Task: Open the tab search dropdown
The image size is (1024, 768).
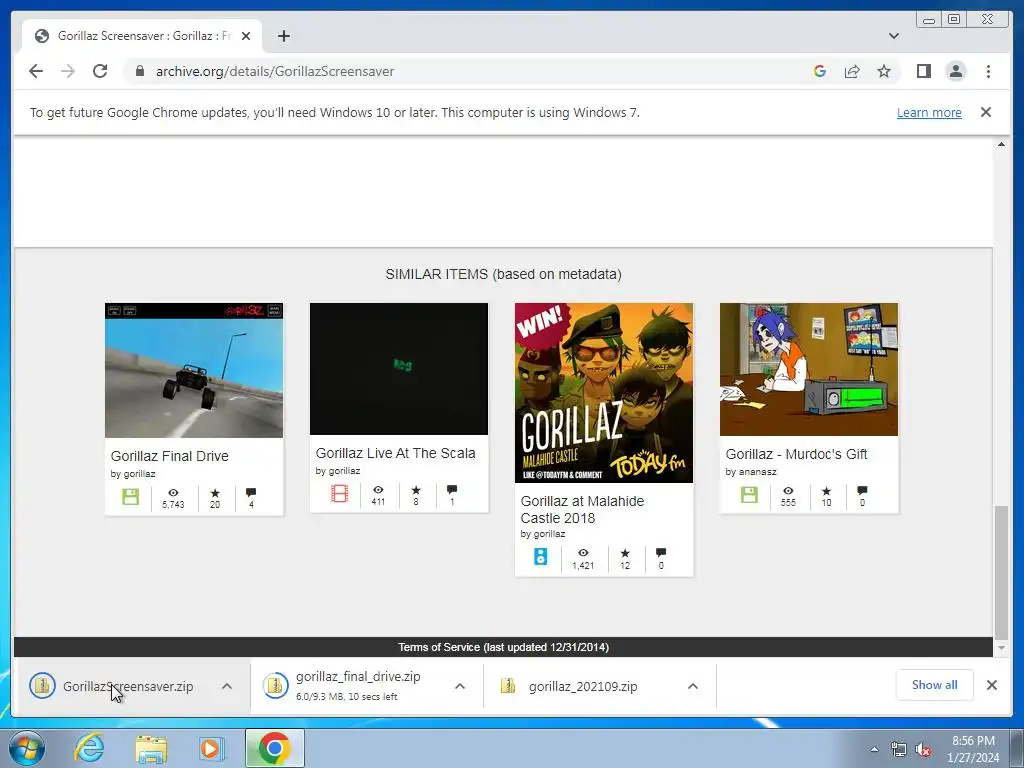Action: [893, 36]
